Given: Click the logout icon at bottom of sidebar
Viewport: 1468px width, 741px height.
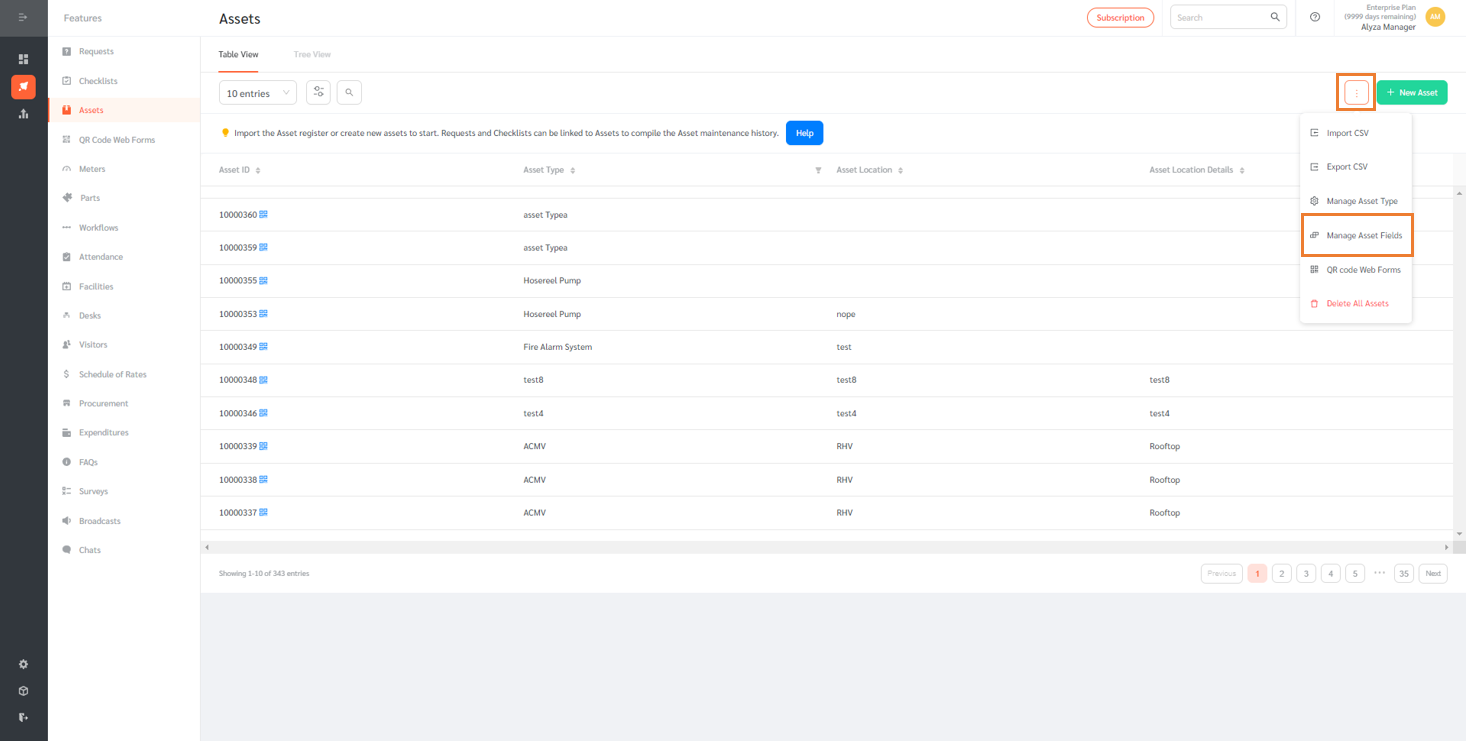Looking at the screenshot, I should click(23, 717).
